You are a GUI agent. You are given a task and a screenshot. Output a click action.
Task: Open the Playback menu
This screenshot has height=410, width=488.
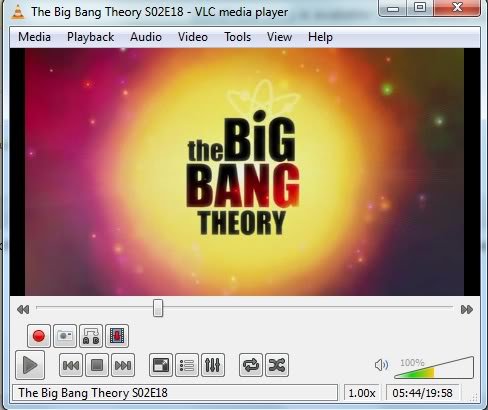coord(90,37)
